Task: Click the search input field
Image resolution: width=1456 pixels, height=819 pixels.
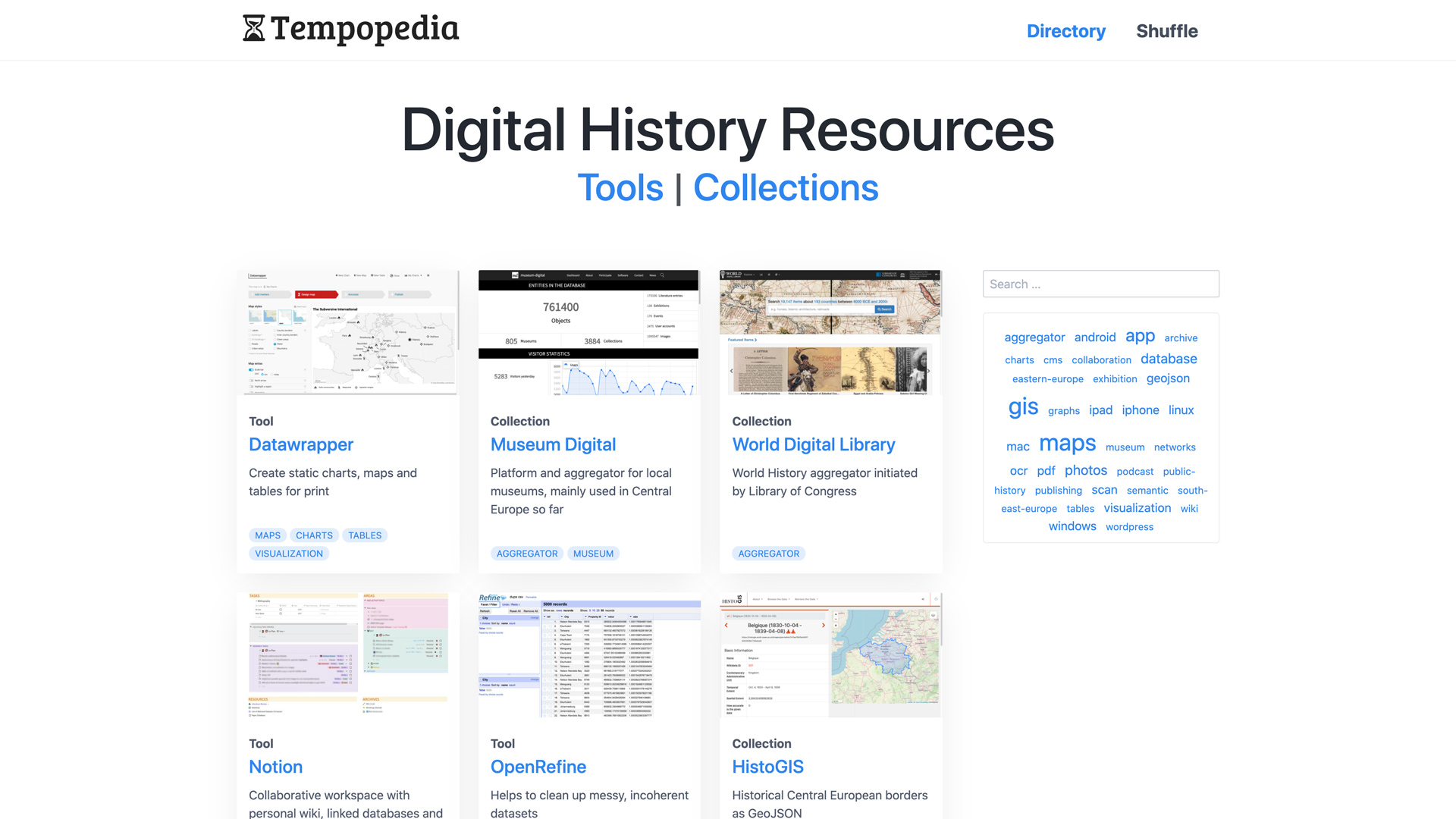Action: click(x=1100, y=284)
